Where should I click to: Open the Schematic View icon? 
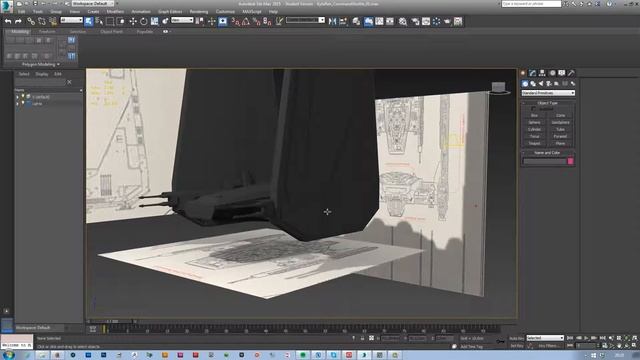click(x=390, y=21)
